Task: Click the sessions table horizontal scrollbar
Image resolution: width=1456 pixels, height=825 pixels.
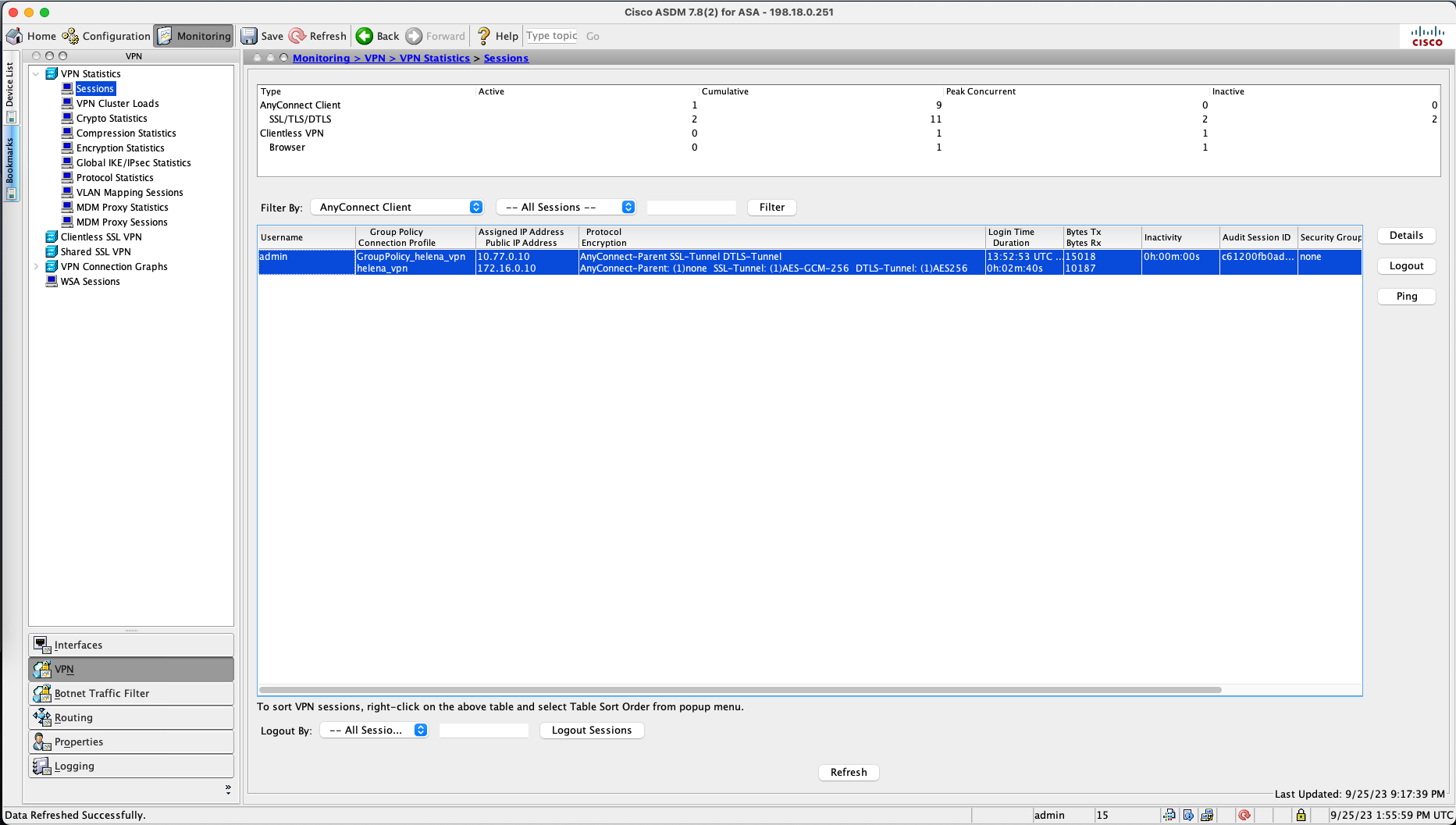Action: (739, 690)
